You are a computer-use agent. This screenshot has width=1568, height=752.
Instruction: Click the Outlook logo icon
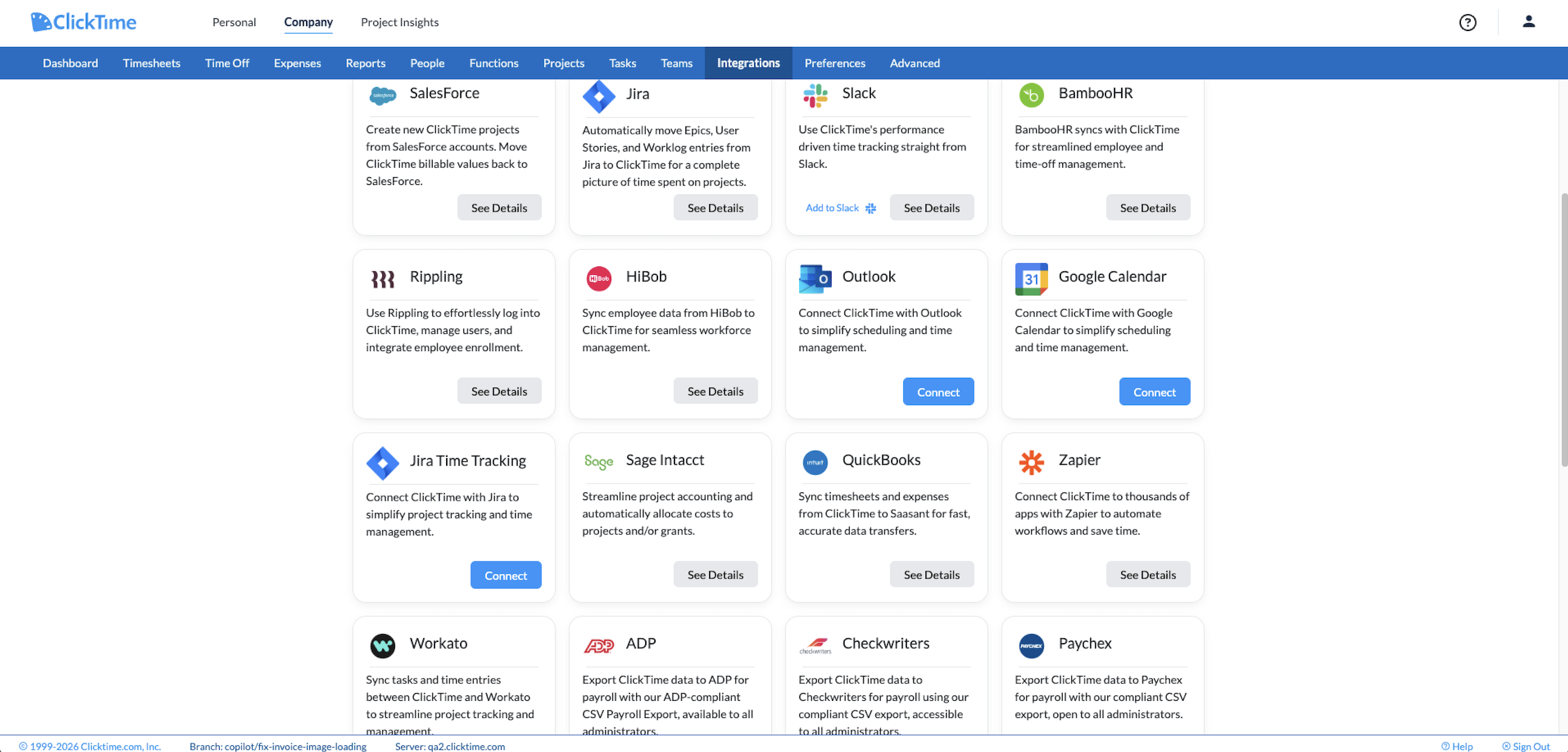pyautogui.click(x=815, y=279)
